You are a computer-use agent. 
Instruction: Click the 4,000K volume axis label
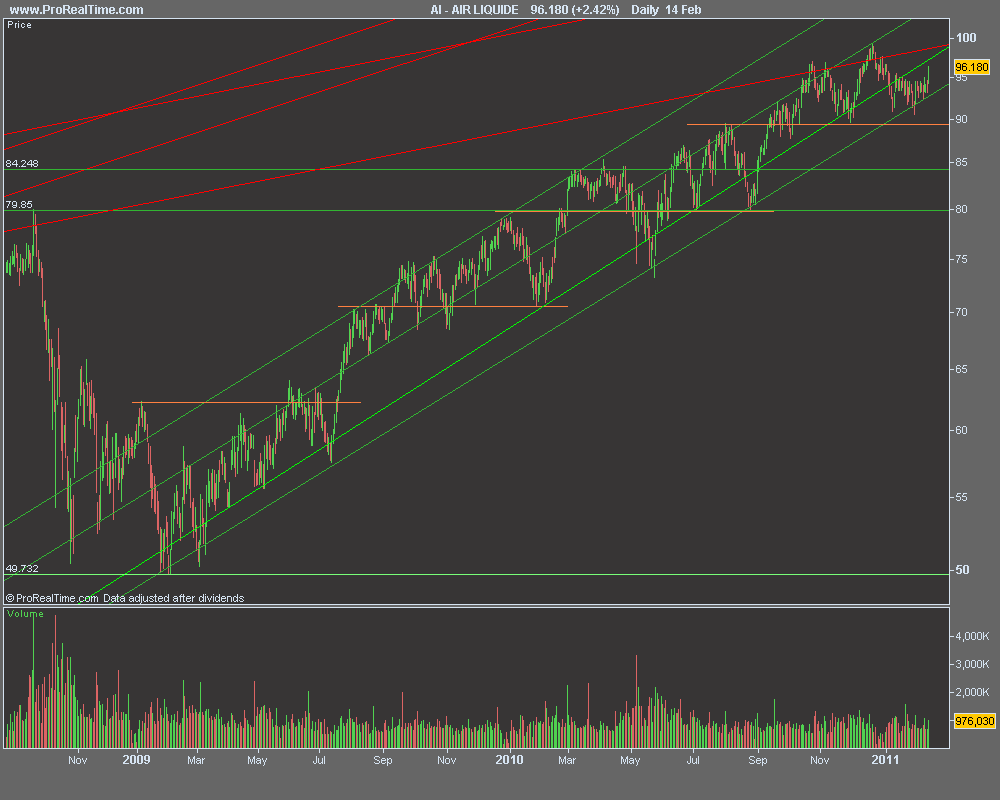[x=972, y=636]
